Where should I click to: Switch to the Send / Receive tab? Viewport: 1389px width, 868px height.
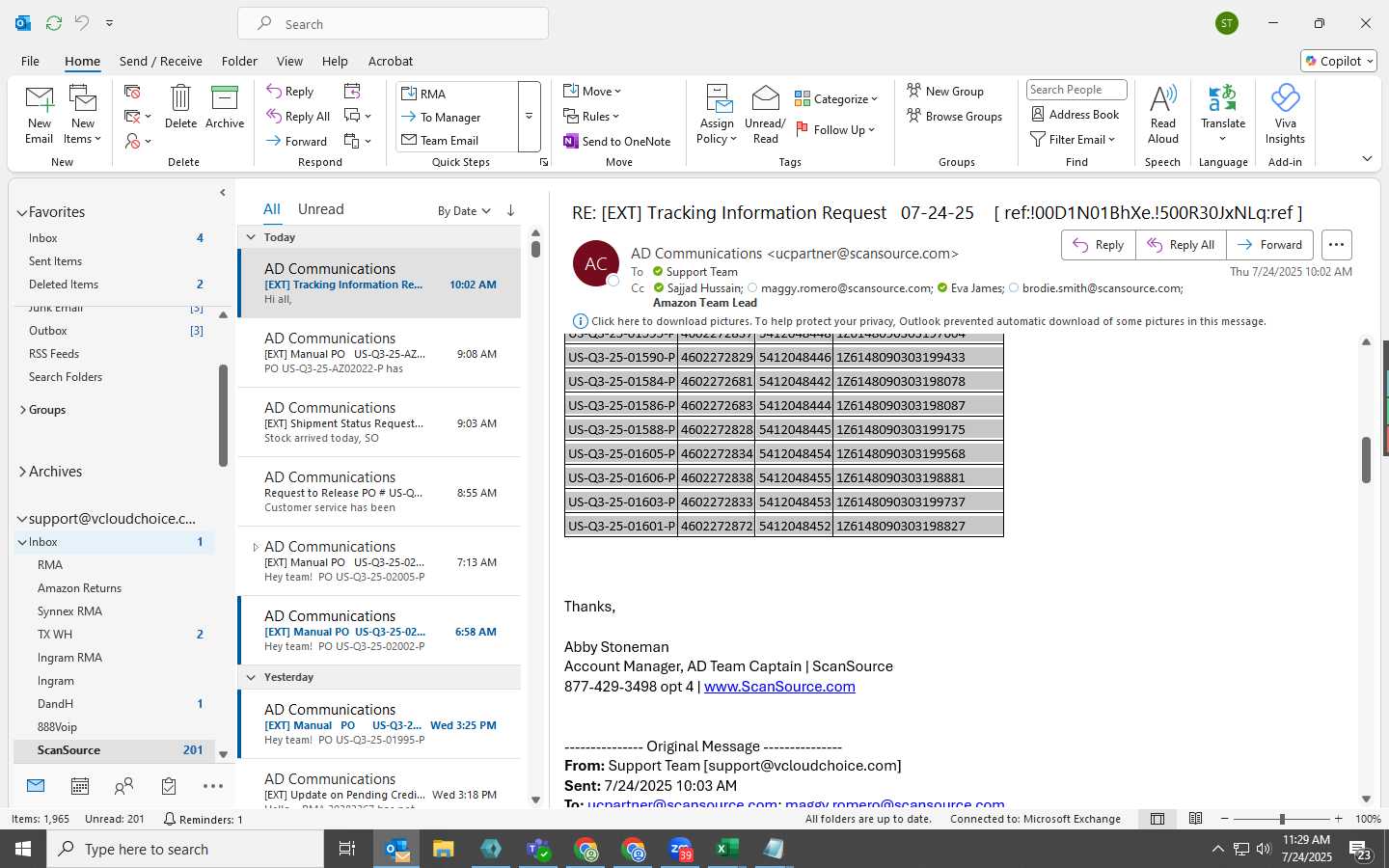click(x=161, y=61)
